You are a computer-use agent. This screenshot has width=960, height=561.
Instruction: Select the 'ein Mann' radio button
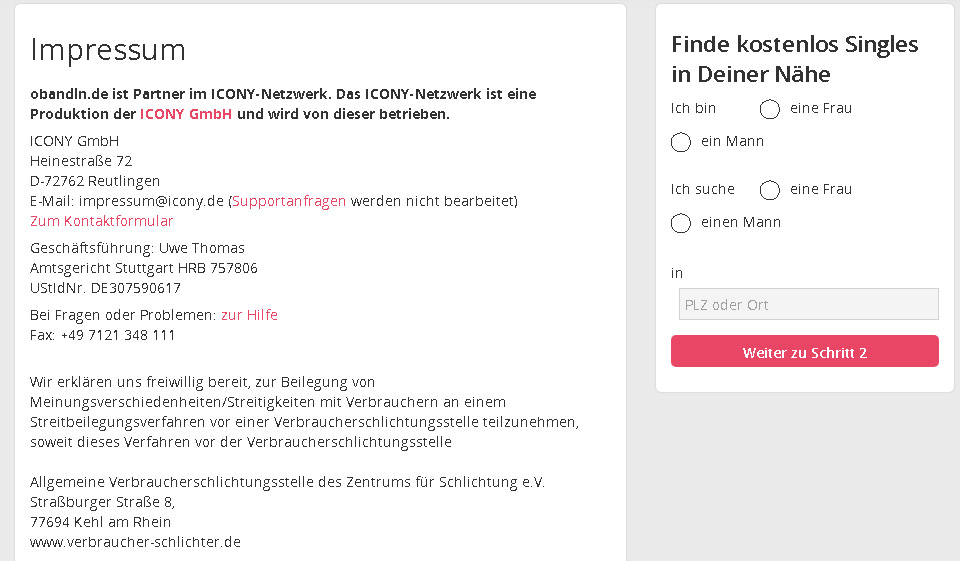click(681, 142)
